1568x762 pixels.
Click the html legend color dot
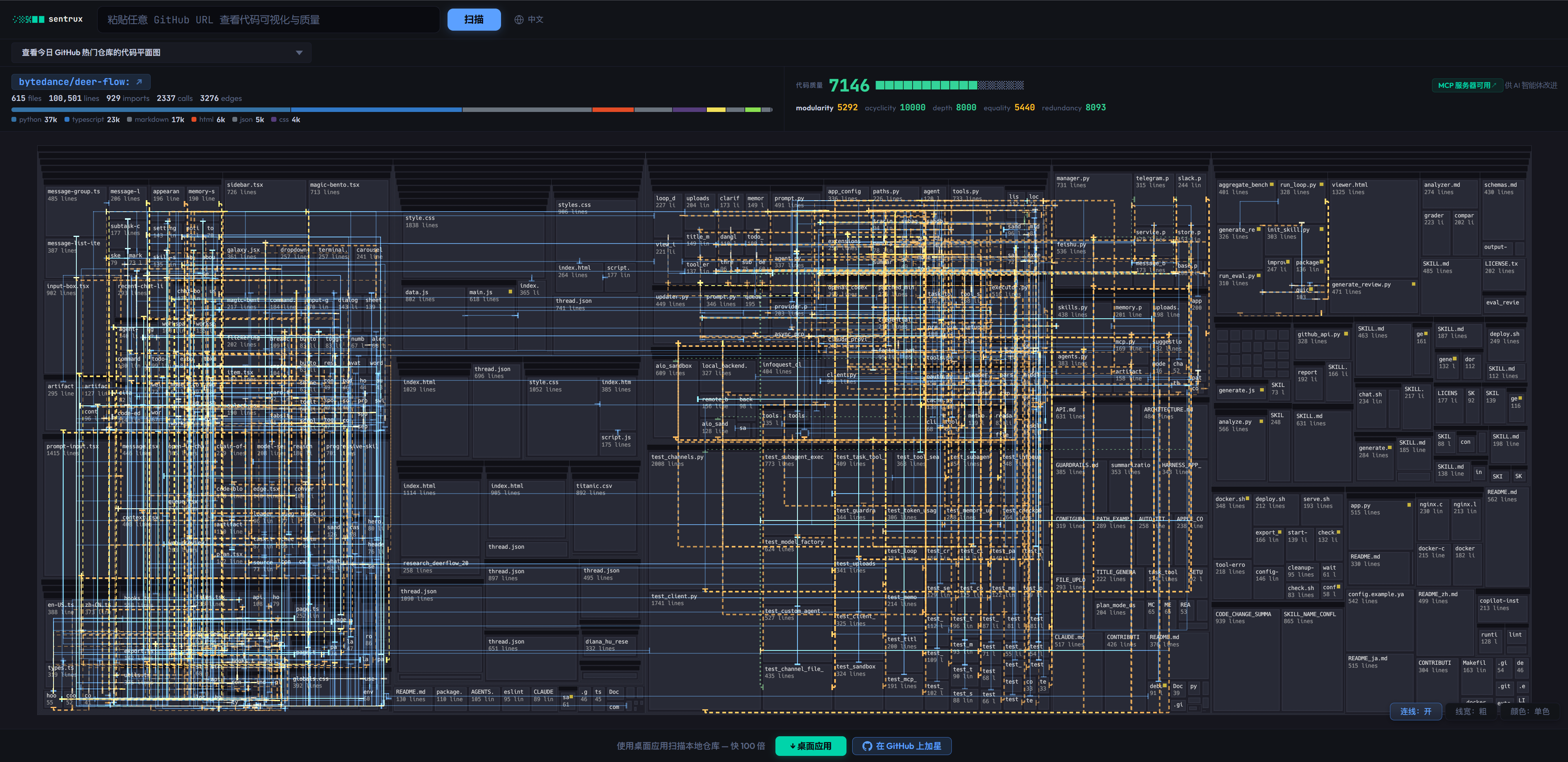pyautogui.click(x=194, y=119)
